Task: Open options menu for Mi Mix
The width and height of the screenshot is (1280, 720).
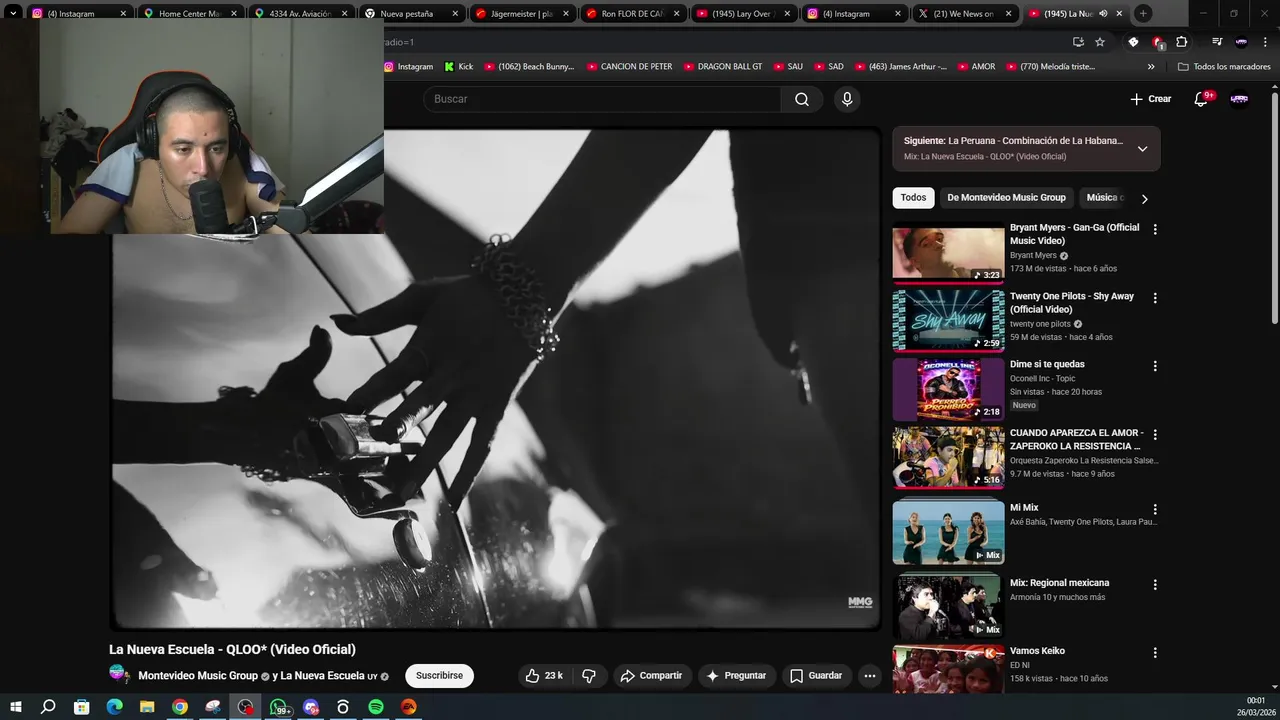Action: click(x=1155, y=509)
